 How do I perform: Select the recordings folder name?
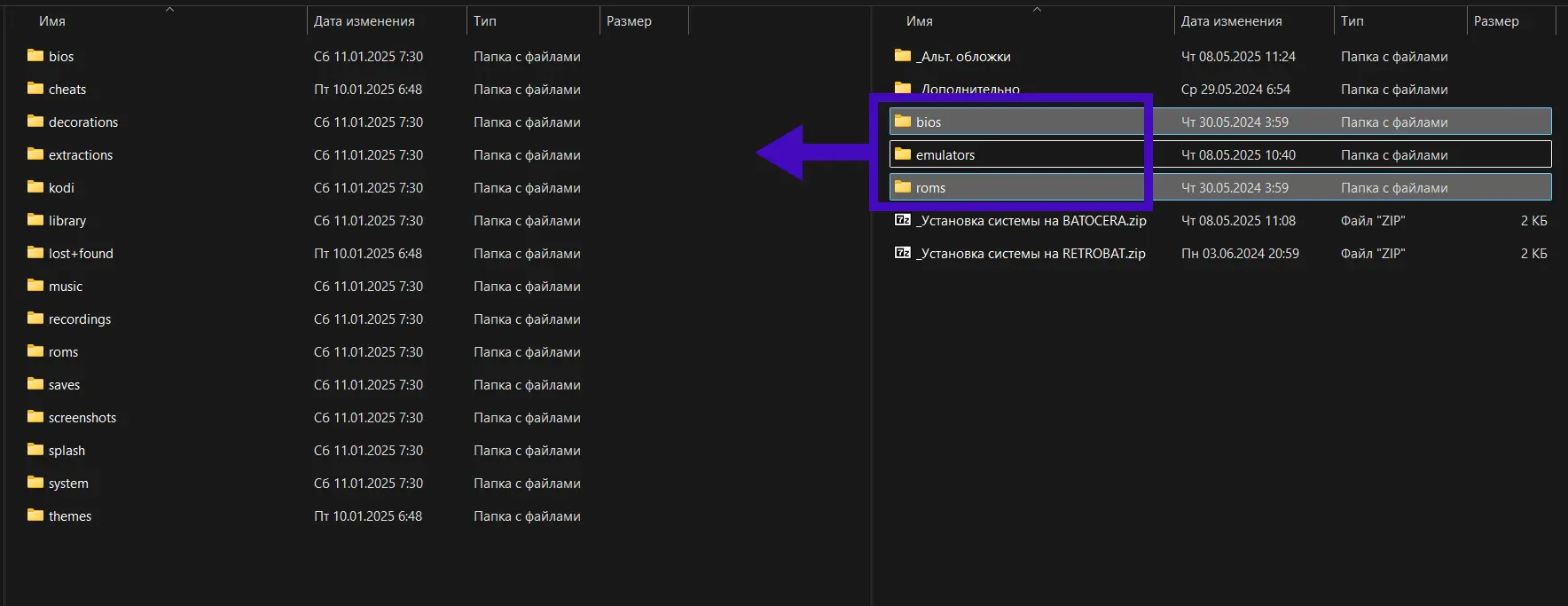[80, 319]
